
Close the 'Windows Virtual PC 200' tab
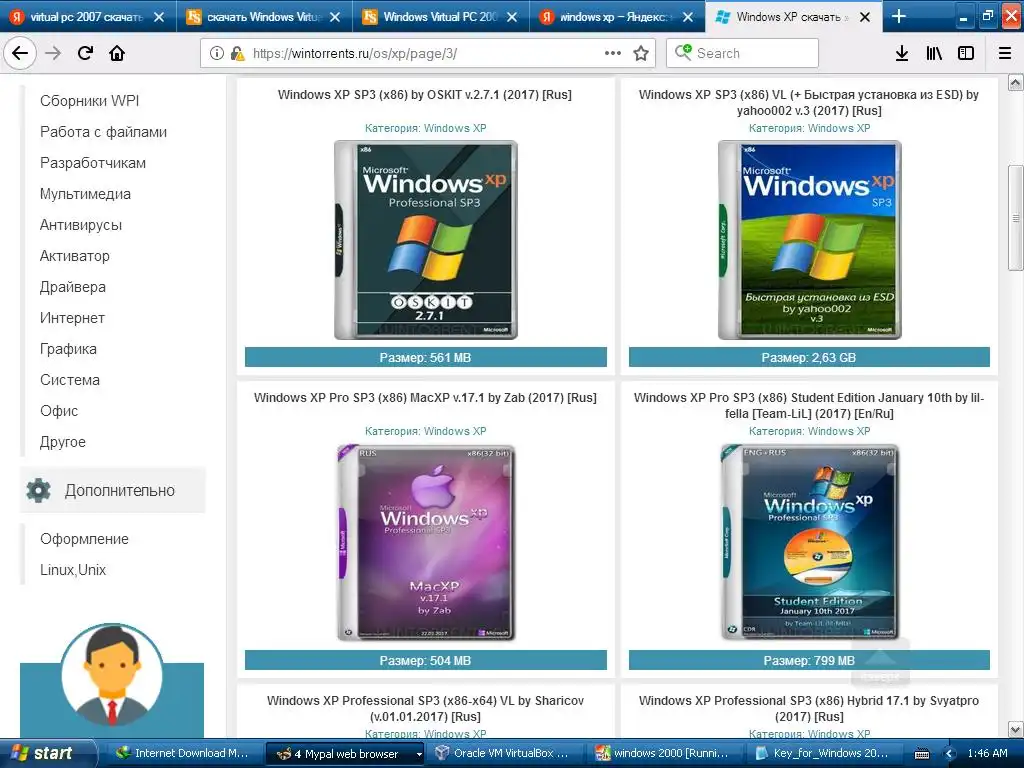click(512, 17)
